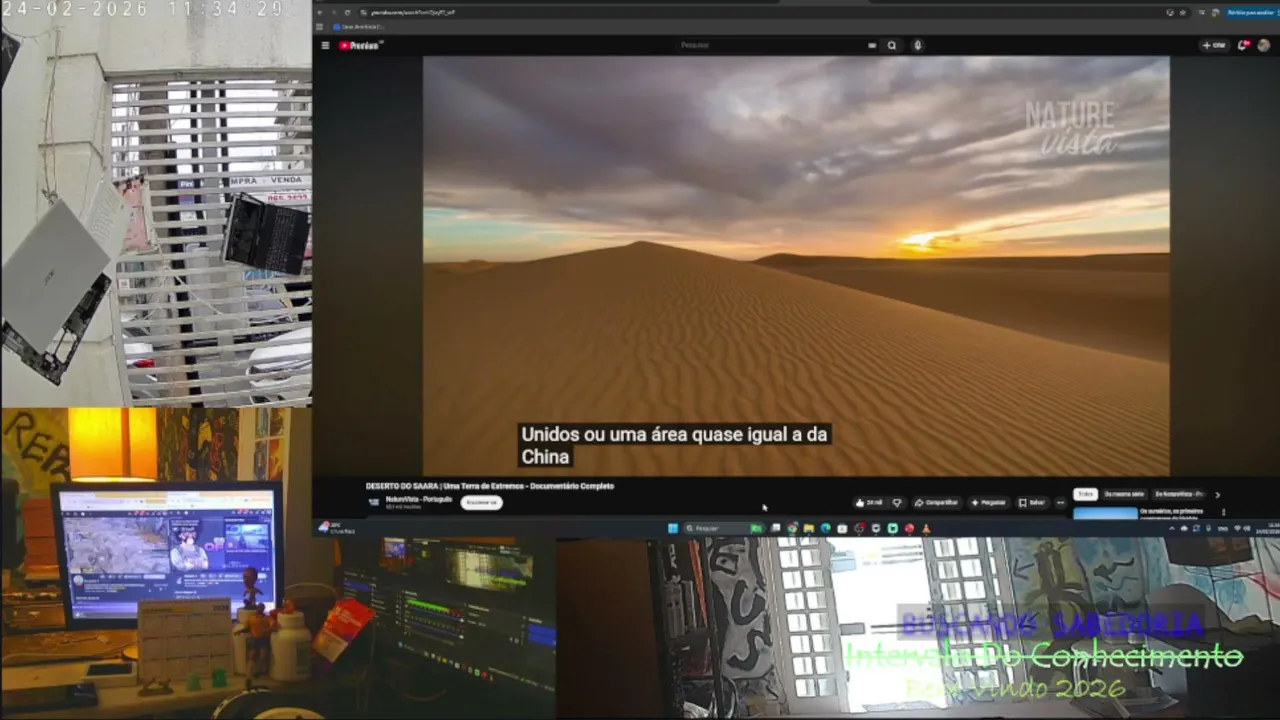Open the NatureVista channel avatar

[x=374, y=502]
